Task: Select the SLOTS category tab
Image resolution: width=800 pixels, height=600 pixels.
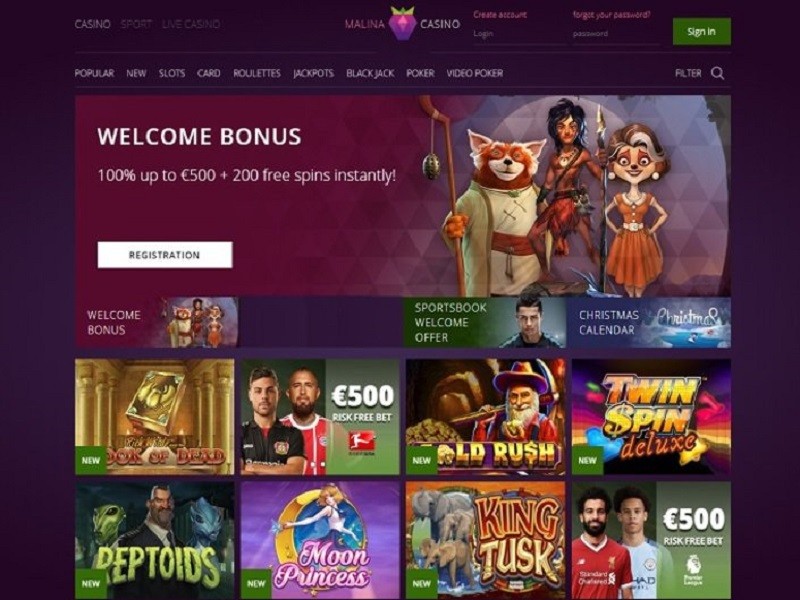Action: click(x=171, y=73)
